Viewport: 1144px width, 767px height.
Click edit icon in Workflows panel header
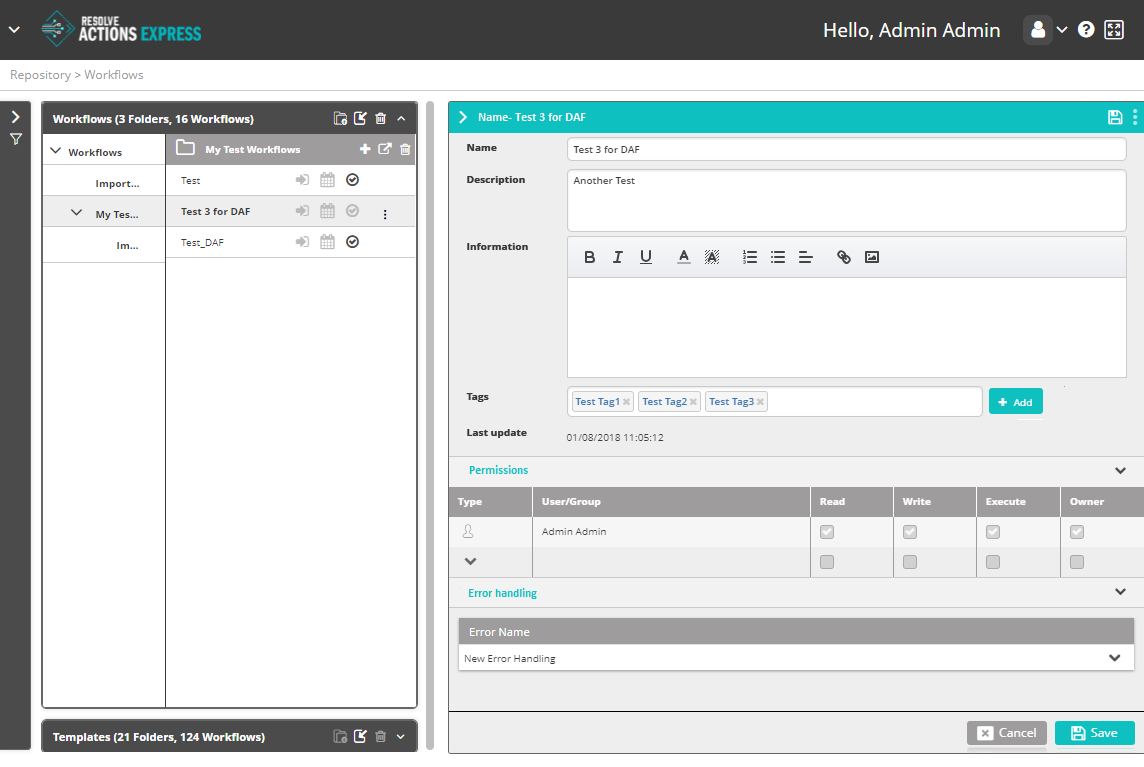(x=360, y=118)
